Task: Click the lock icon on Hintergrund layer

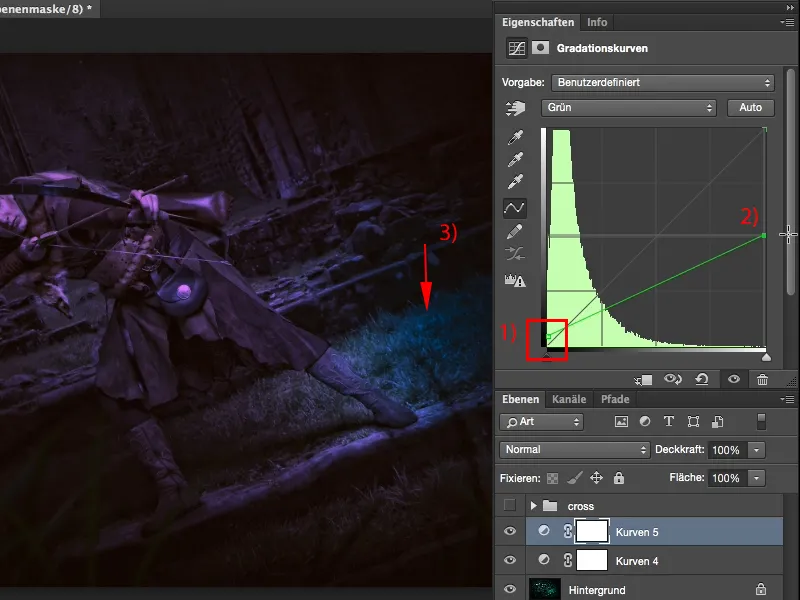Action: pyautogui.click(x=761, y=589)
